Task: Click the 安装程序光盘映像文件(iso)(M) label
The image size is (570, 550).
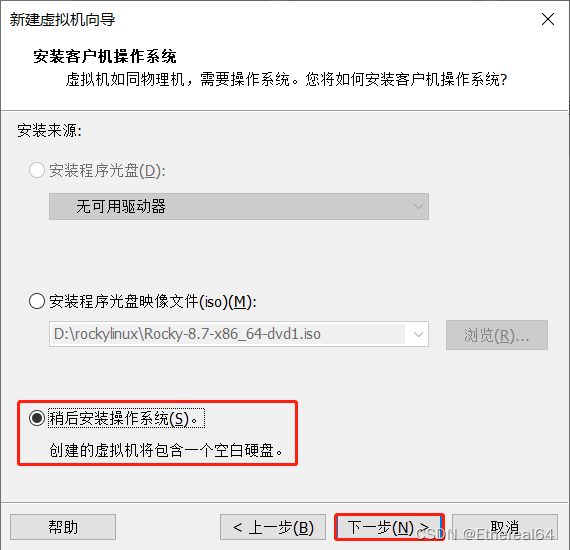Action: pos(153,301)
